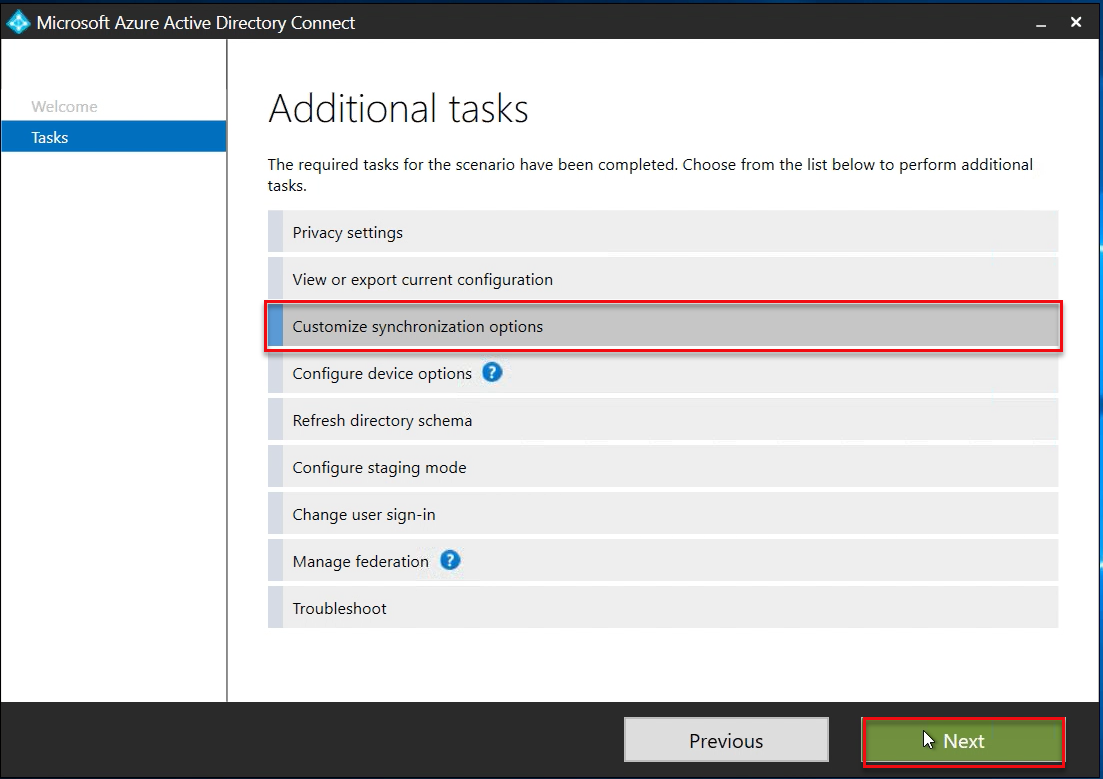
Task: Select the Manage federation task
Action: pos(360,562)
